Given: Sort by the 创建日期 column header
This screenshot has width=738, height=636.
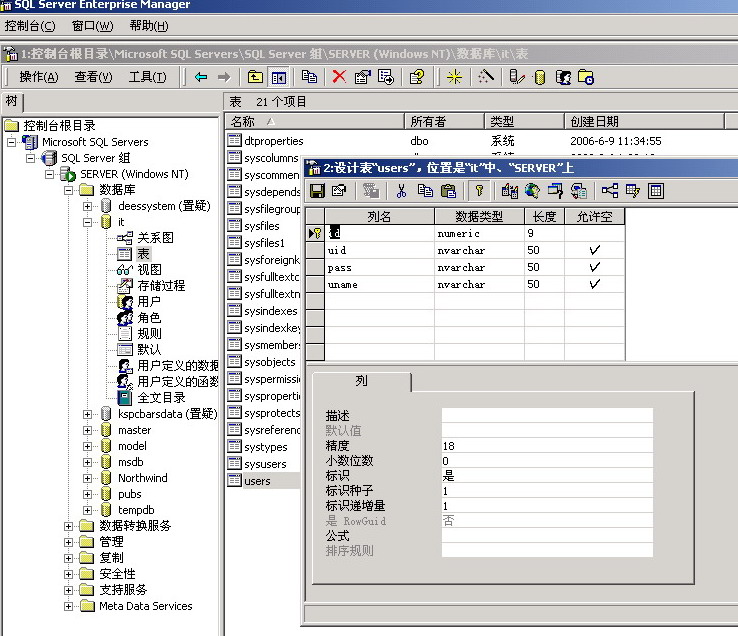Looking at the screenshot, I should click(644, 121).
